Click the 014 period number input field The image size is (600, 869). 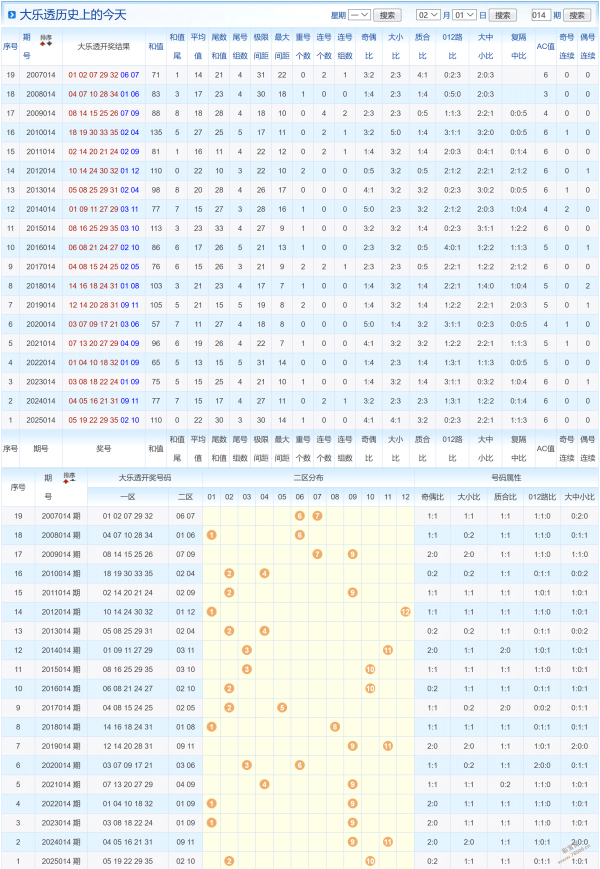[x=541, y=15]
